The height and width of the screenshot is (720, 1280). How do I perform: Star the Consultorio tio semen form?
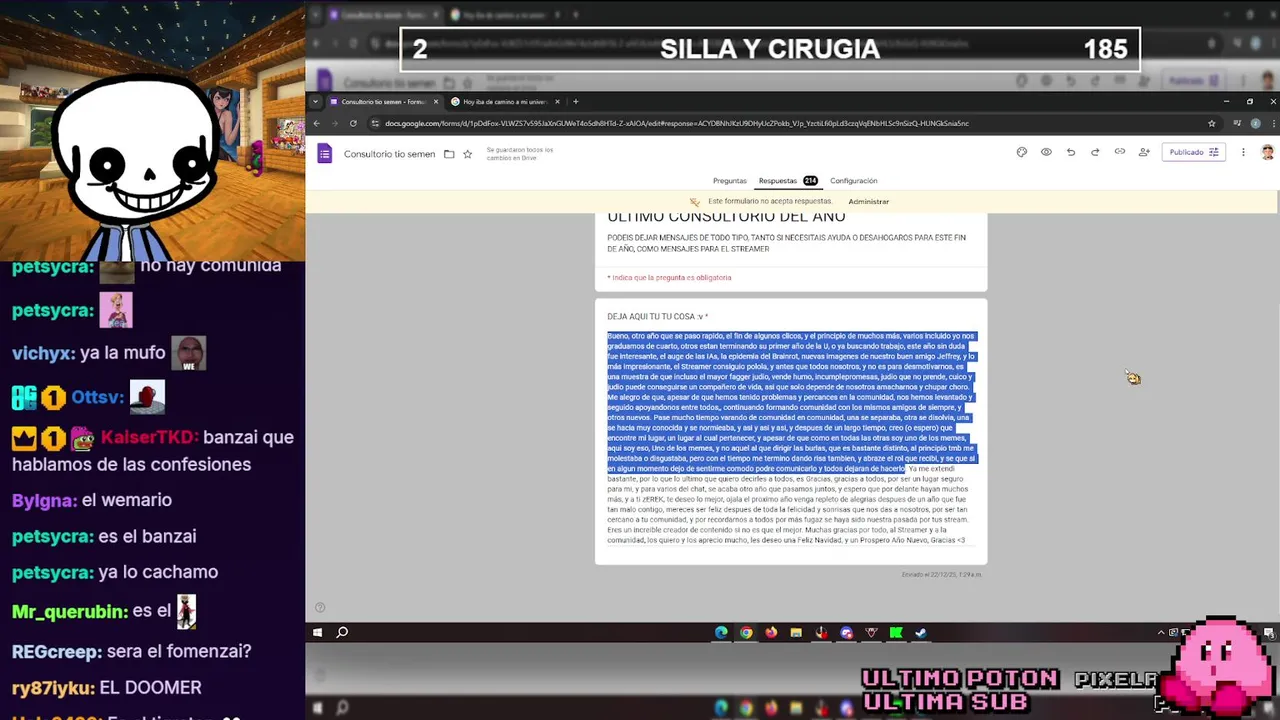tap(467, 154)
